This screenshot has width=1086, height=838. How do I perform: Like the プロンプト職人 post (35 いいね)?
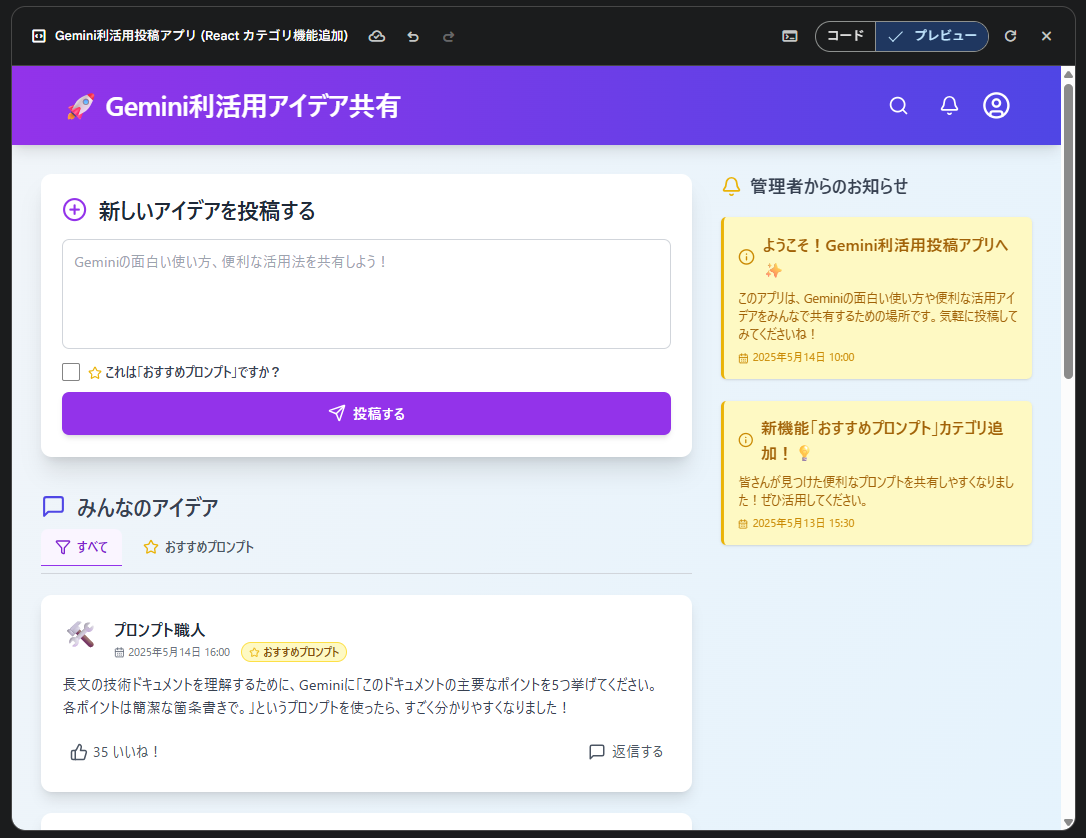[115, 752]
